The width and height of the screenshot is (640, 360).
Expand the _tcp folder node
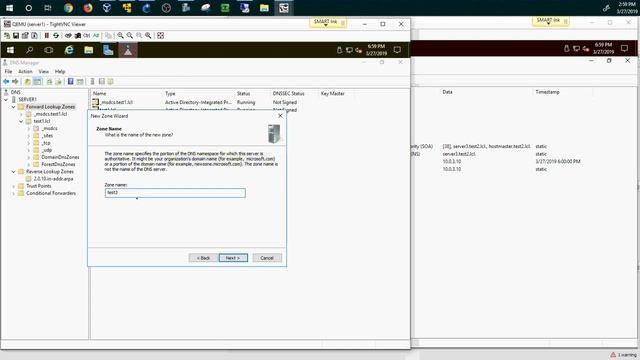click(29, 143)
